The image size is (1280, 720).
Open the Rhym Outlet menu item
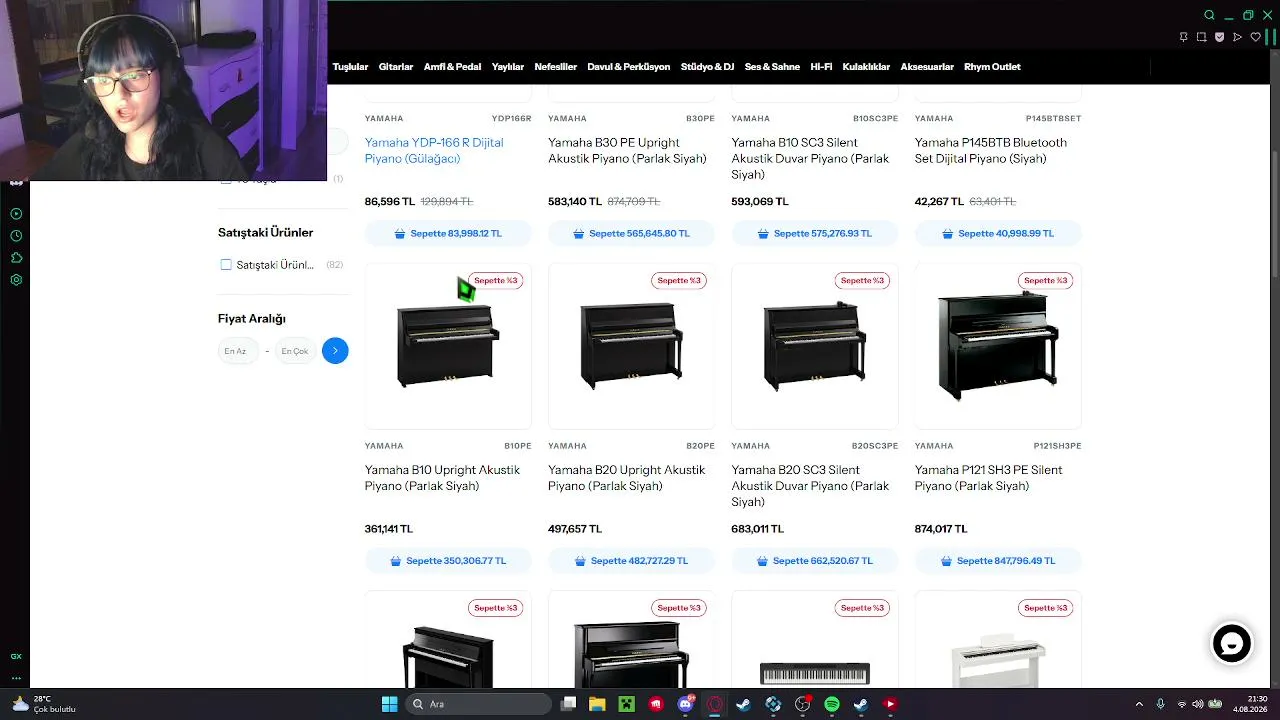tap(992, 67)
